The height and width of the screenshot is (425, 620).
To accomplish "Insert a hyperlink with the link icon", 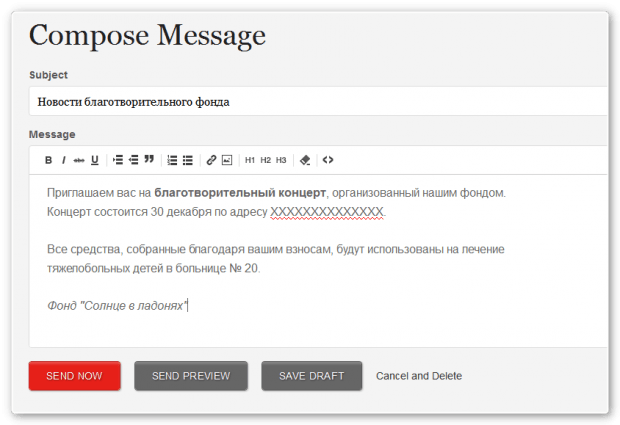I will 211,160.
